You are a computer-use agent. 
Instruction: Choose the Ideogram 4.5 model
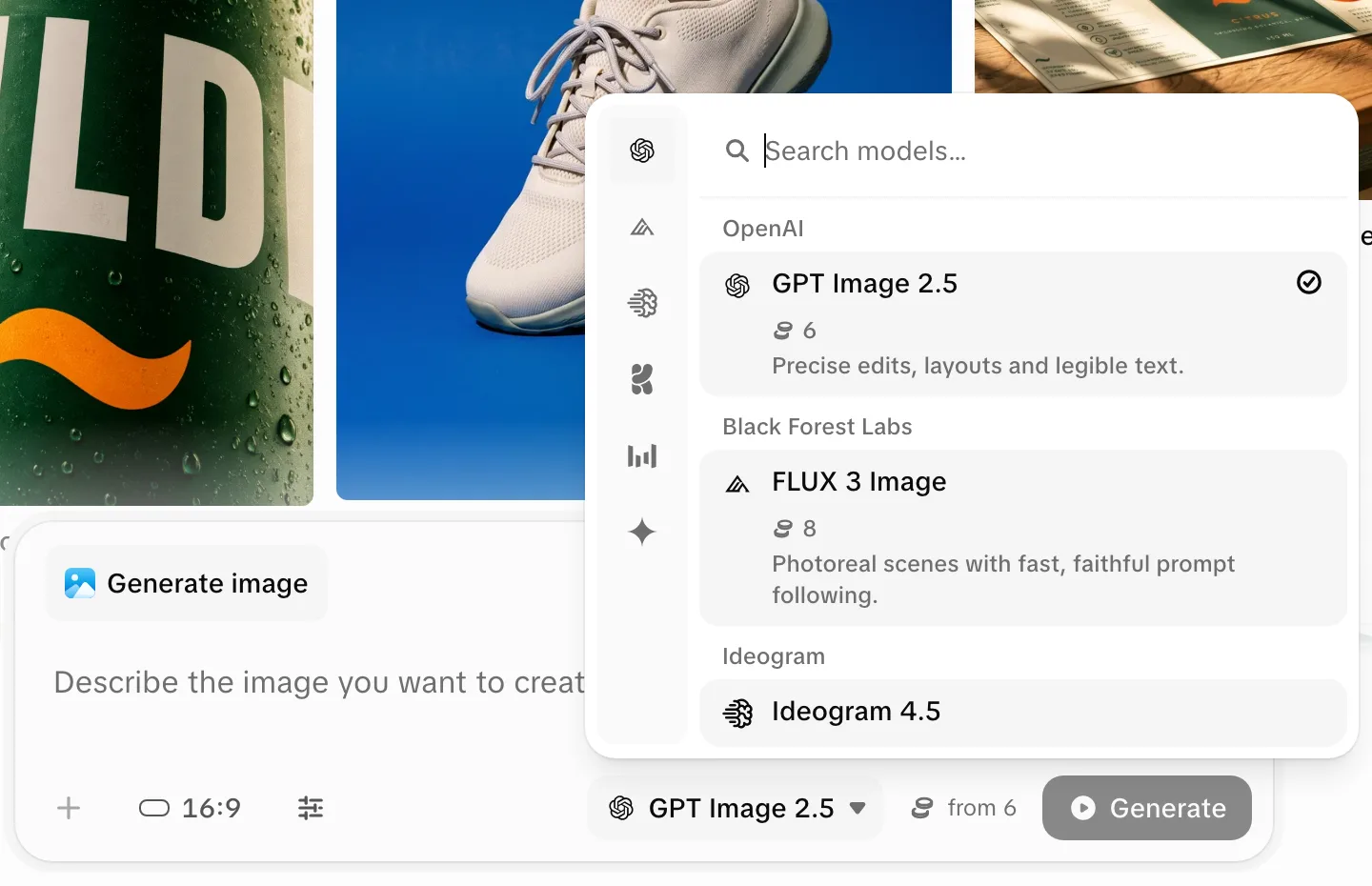click(1023, 713)
